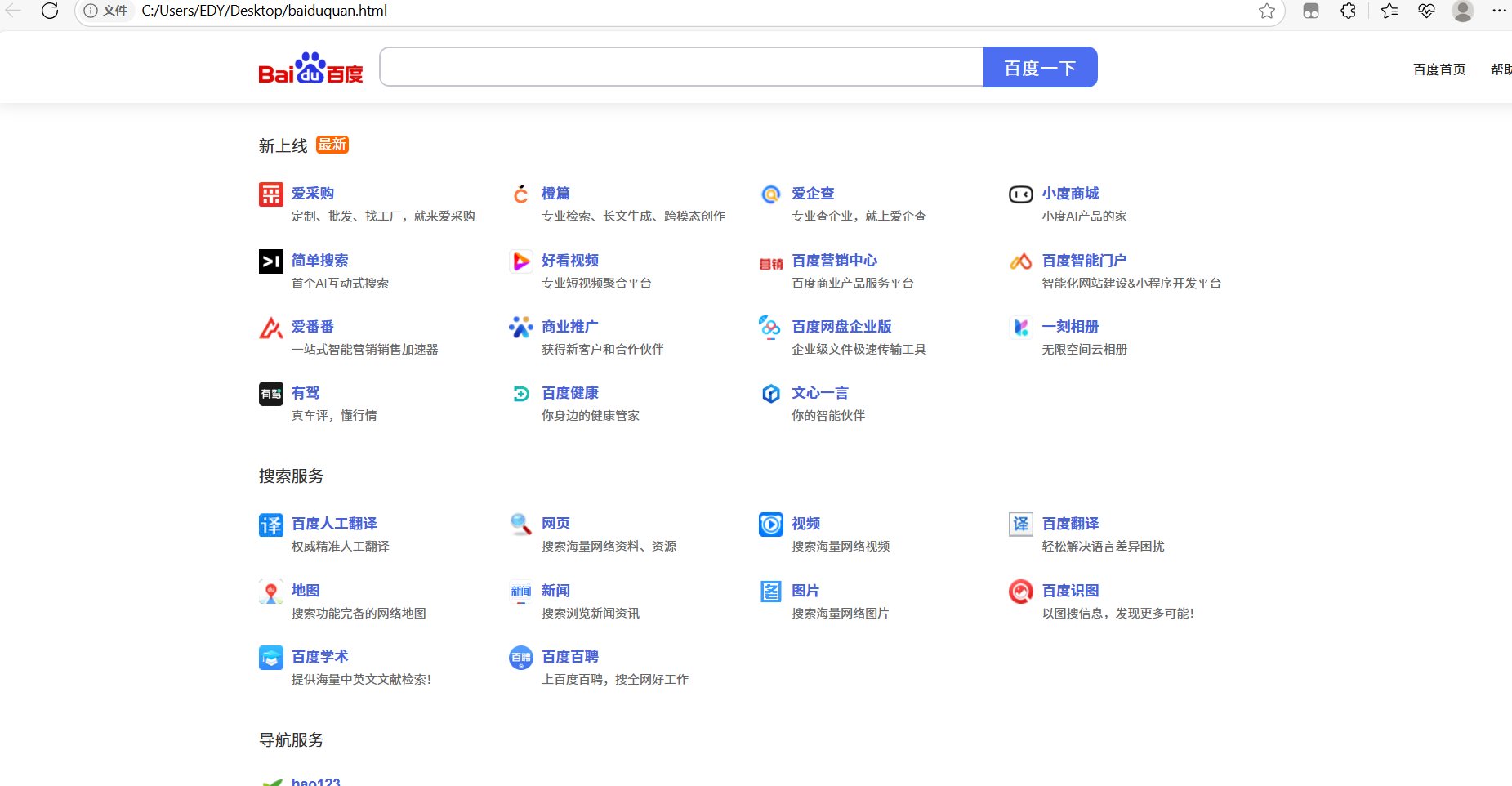The height and width of the screenshot is (786, 1512).
Task: Click the 百度智能门户 icon
Action: pos(1021,261)
